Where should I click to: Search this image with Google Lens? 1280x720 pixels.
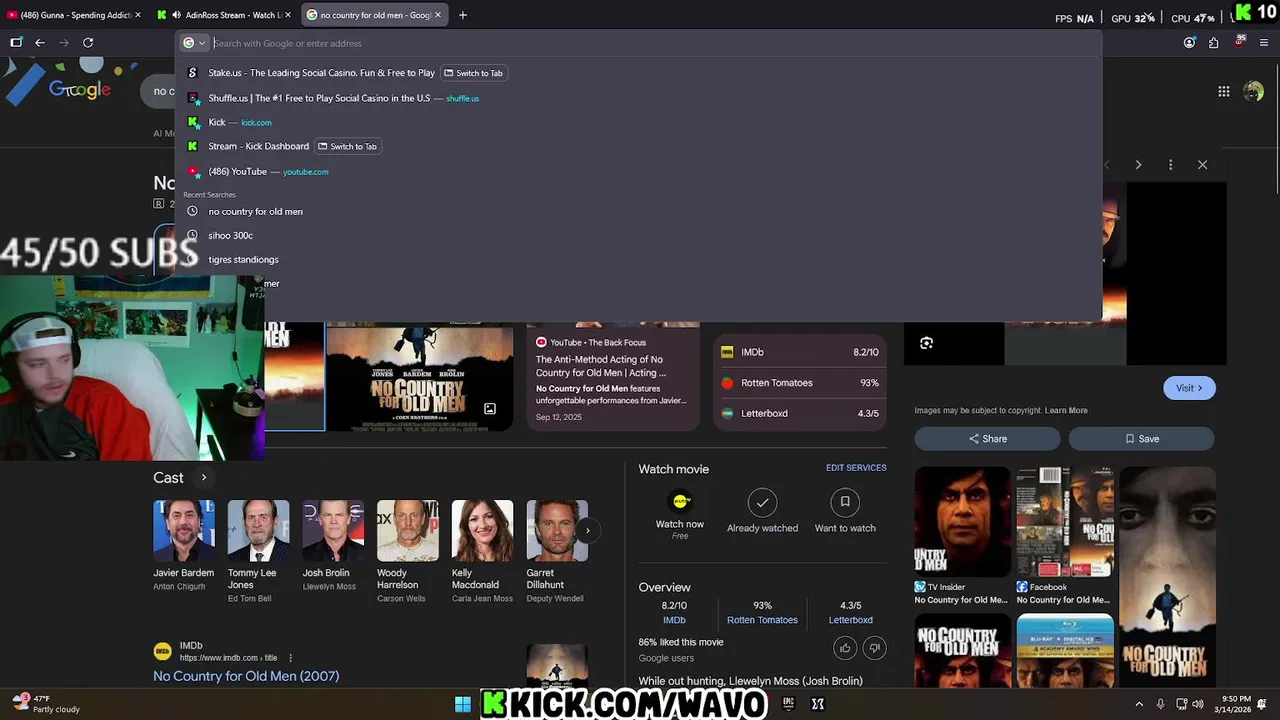pos(927,344)
